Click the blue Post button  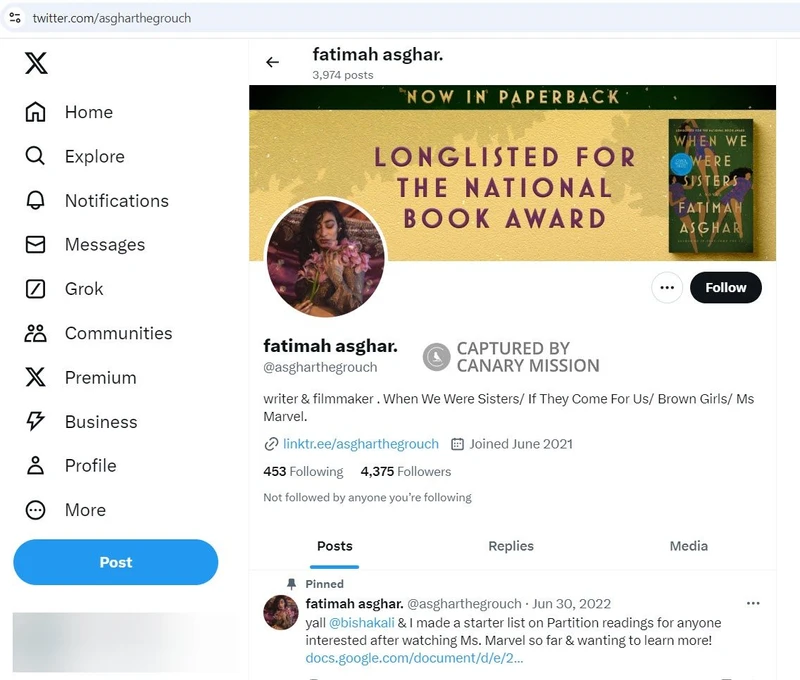click(115, 562)
